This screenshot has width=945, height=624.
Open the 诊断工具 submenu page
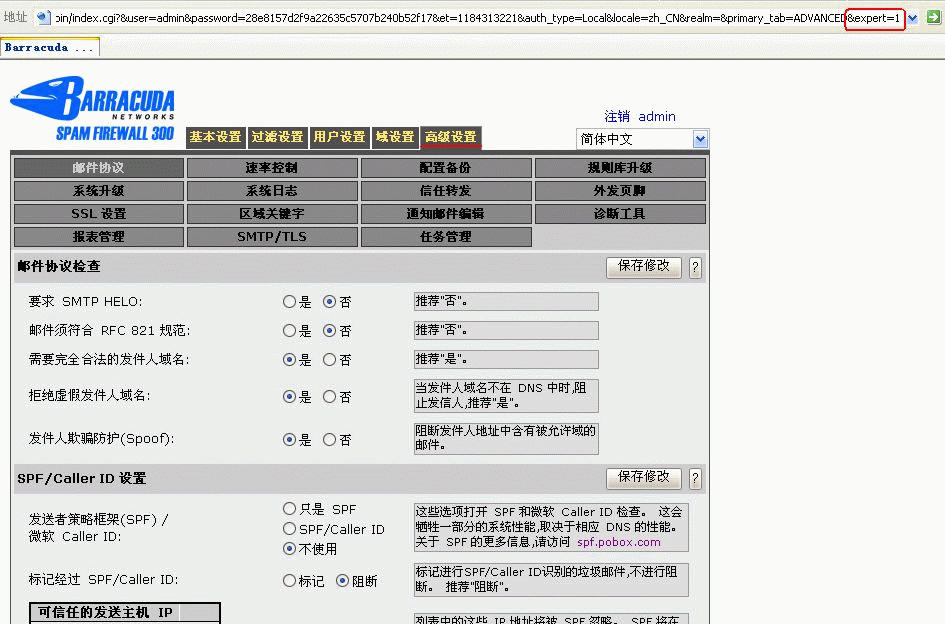tap(620, 214)
